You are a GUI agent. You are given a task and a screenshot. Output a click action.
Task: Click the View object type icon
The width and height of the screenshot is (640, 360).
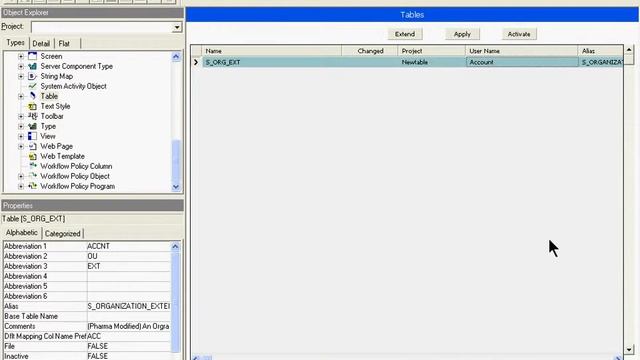pyautogui.click(x=32, y=136)
